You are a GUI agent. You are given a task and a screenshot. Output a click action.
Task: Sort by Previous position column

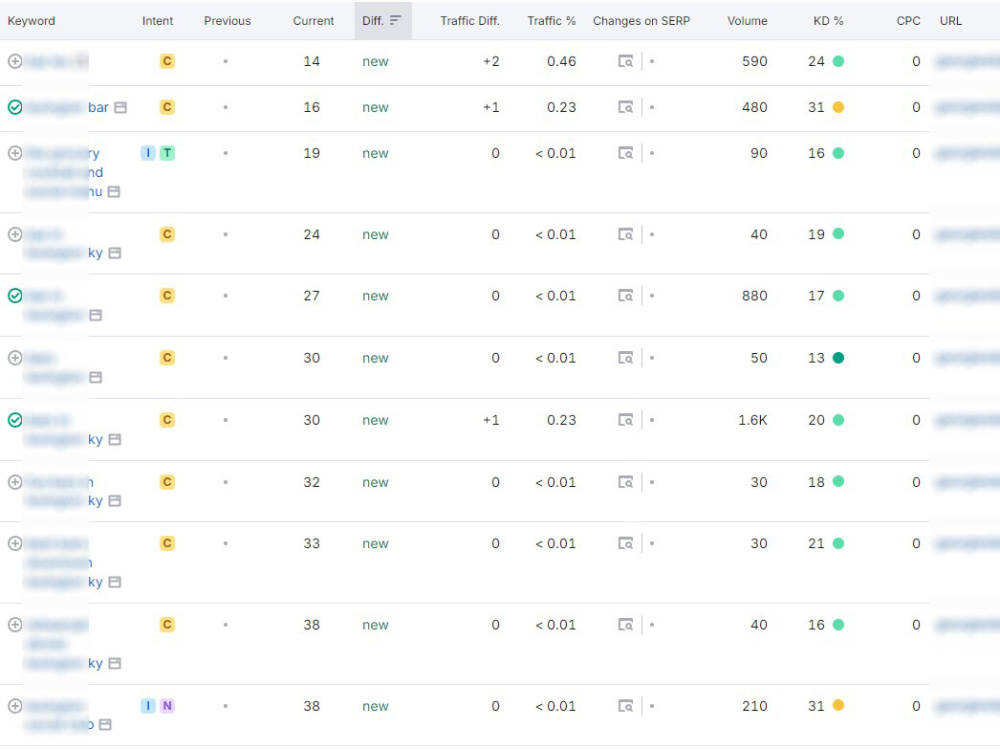coord(227,20)
